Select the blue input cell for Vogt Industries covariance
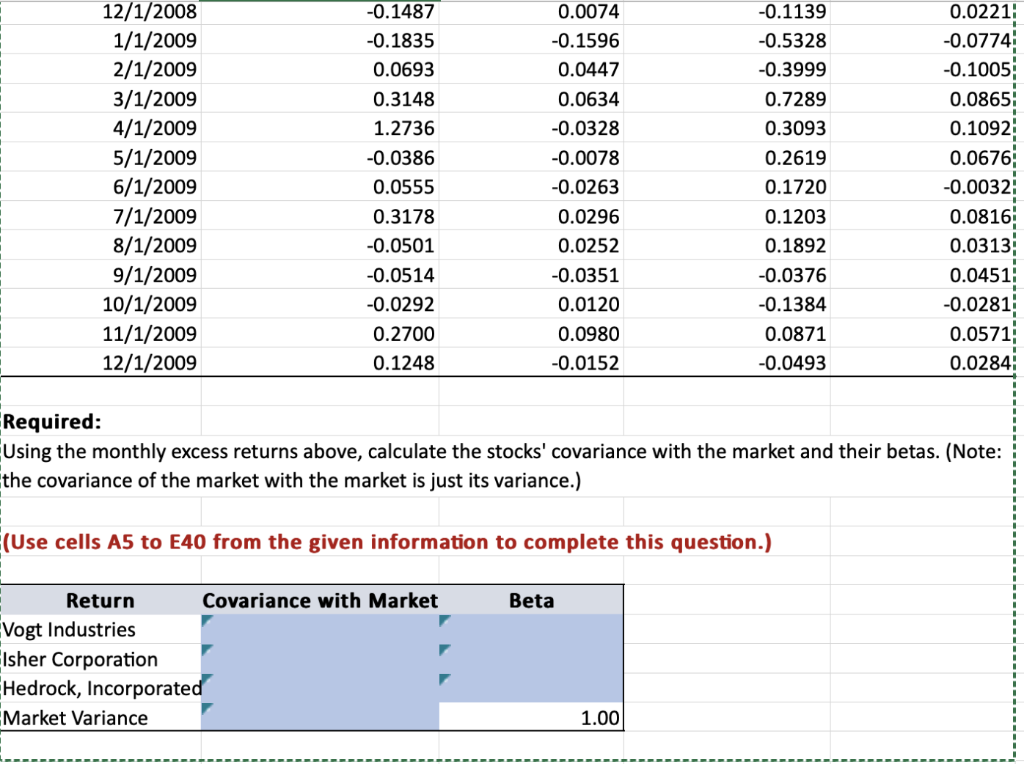Image resolution: width=1024 pixels, height=764 pixels. tap(320, 630)
